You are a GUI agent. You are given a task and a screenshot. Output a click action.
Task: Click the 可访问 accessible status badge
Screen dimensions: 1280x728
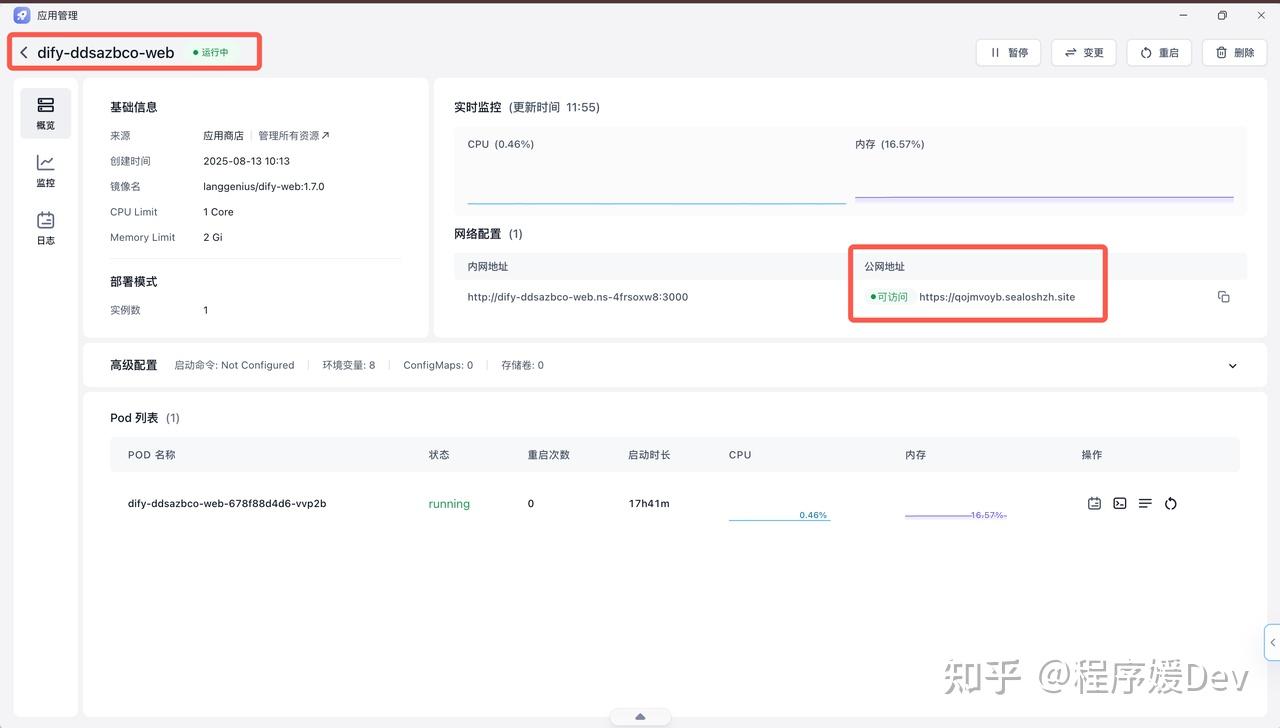click(x=888, y=297)
